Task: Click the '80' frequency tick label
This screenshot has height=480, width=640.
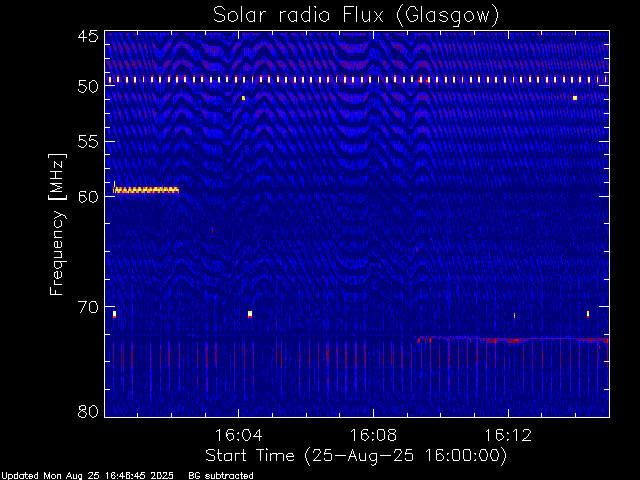Action: (88, 411)
